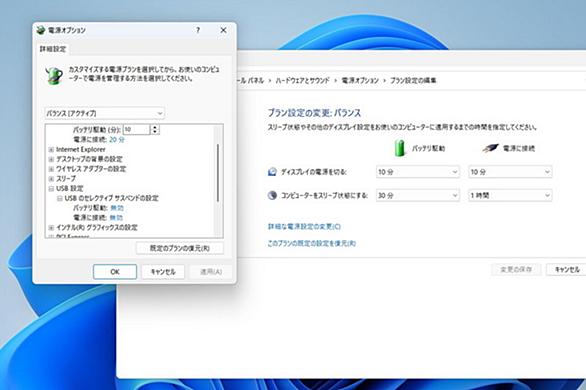This screenshot has width=586, height=390.
Task: Open the バランス [アクティブ] plan dropdown
Action: [x=105, y=113]
